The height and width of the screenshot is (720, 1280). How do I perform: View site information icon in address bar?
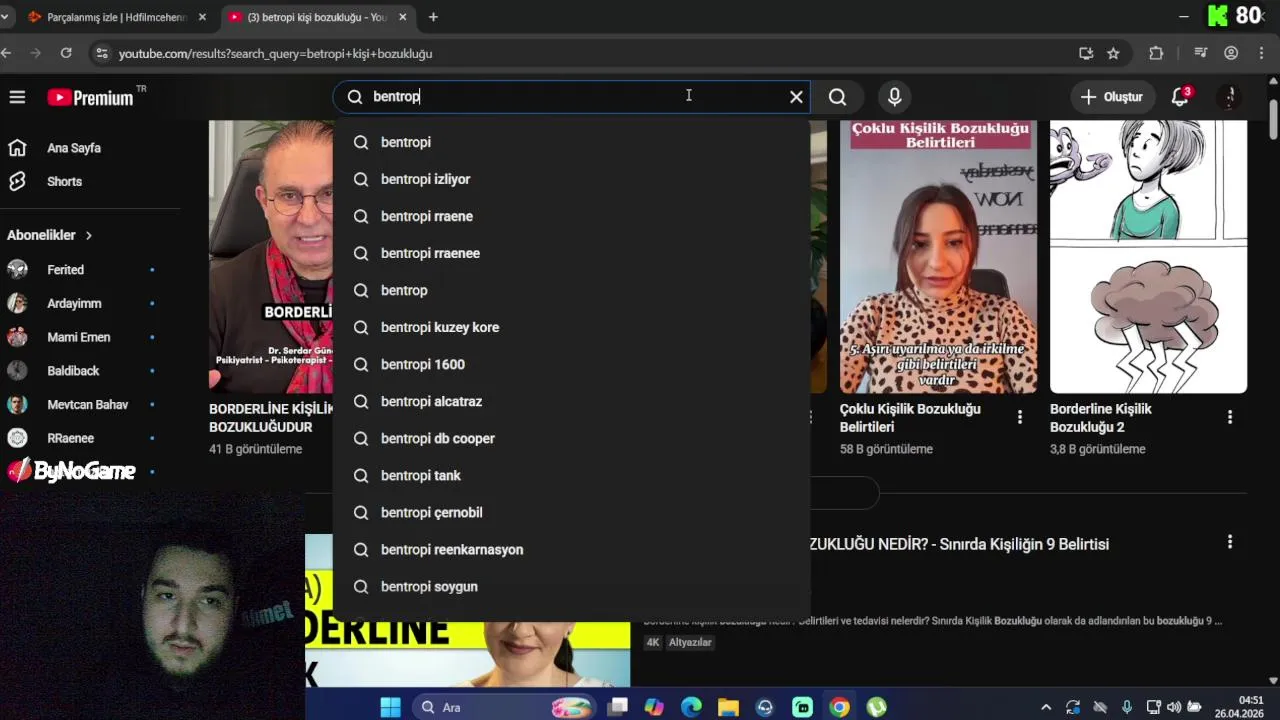[101, 53]
